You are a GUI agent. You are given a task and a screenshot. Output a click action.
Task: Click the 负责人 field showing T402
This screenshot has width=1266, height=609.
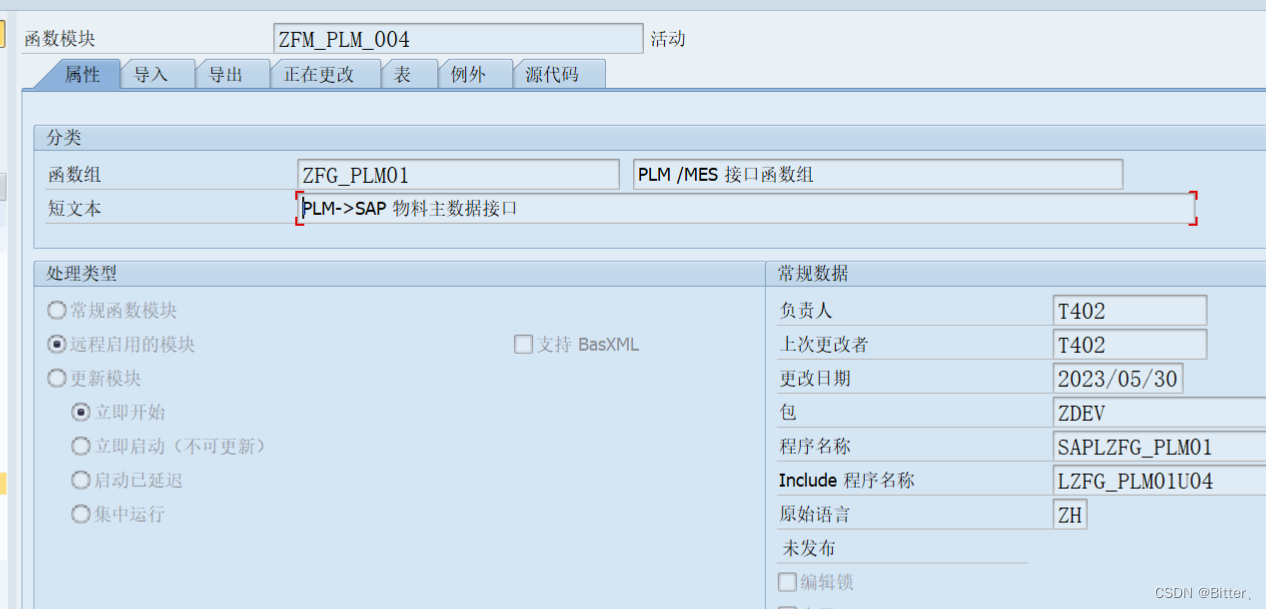[1129, 310]
